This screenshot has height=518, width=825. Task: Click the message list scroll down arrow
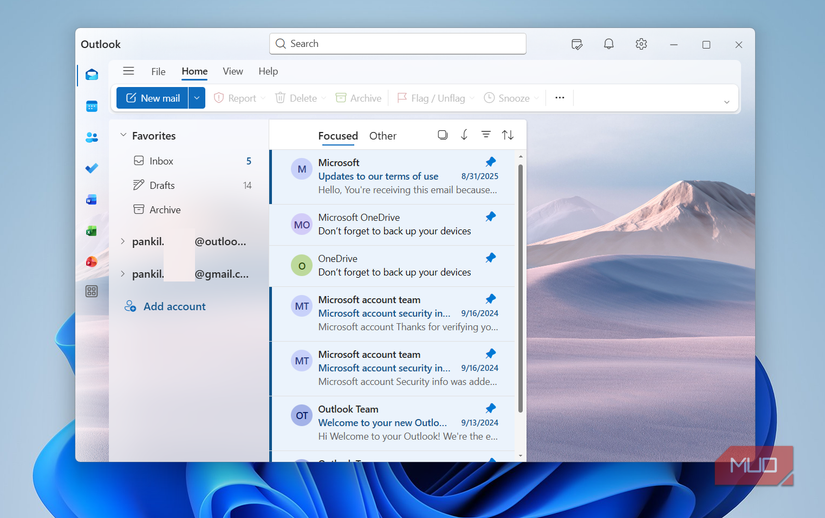click(x=520, y=456)
